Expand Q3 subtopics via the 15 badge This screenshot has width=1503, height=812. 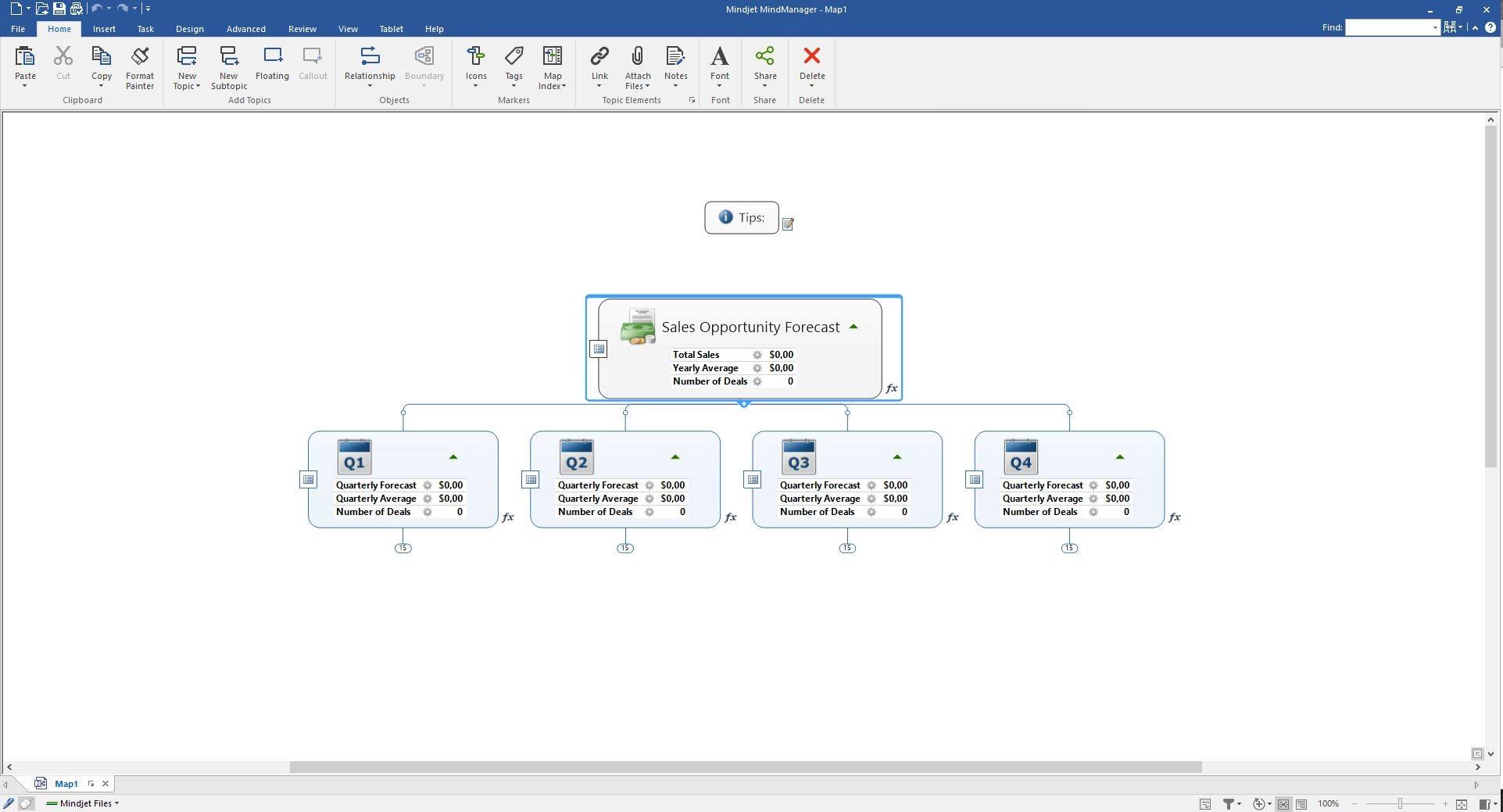(x=847, y=549)
